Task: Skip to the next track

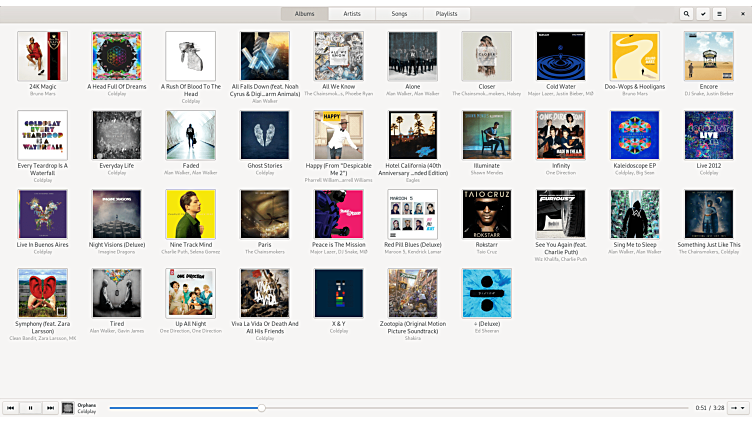Action: click(x=49, y=408)
